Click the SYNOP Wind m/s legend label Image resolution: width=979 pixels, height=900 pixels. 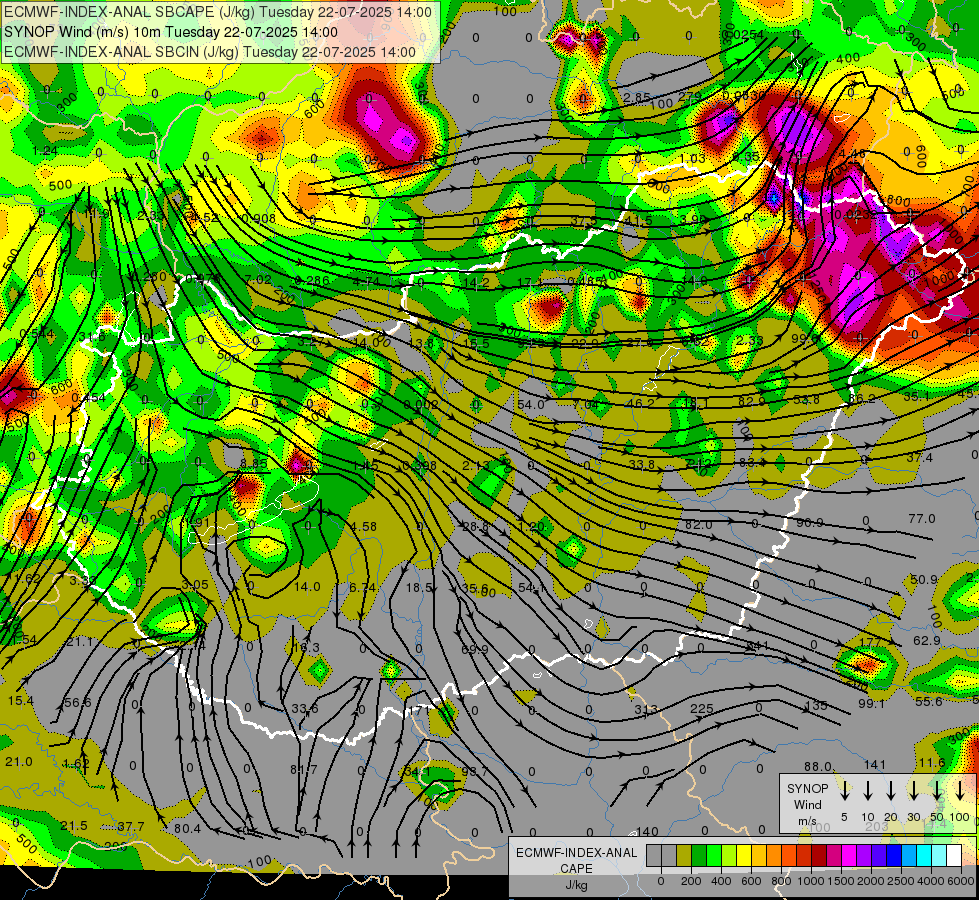(807, 804)
